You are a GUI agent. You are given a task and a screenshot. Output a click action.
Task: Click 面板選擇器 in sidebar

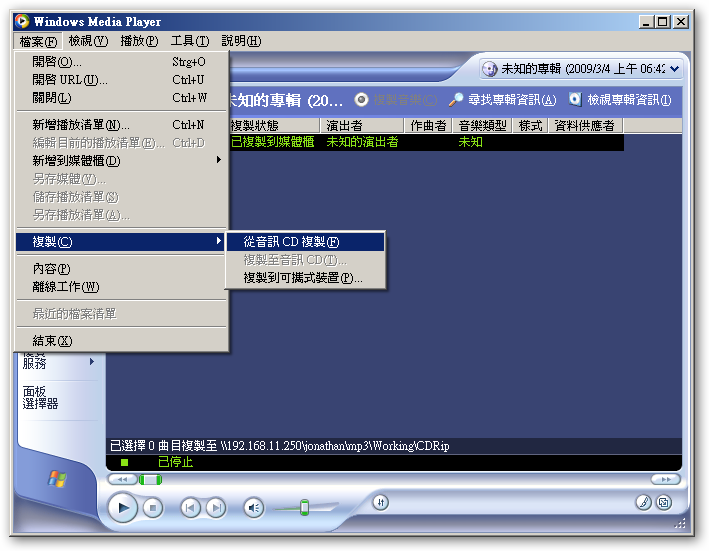(40, 397)
